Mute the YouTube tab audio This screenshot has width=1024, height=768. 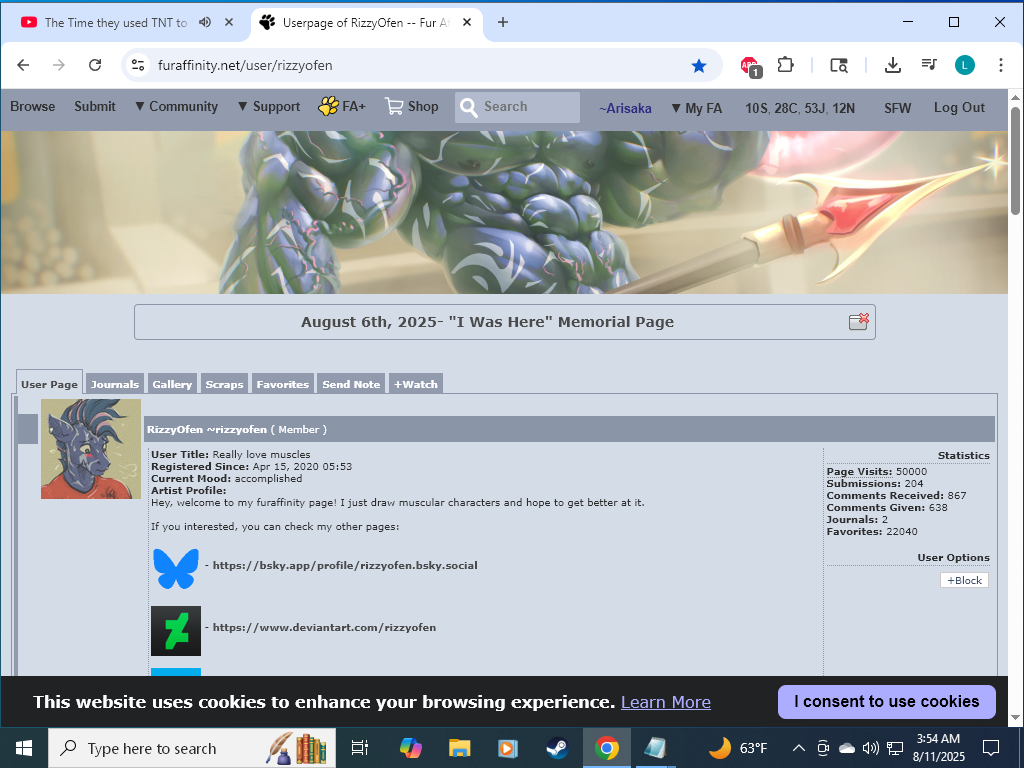point(205,22)
